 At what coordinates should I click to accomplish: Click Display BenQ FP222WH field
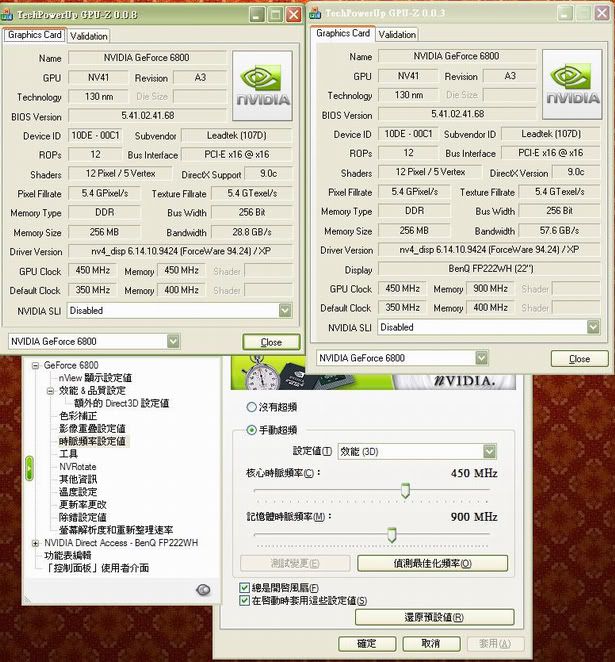pyautogui.click(x=489, y=269)
